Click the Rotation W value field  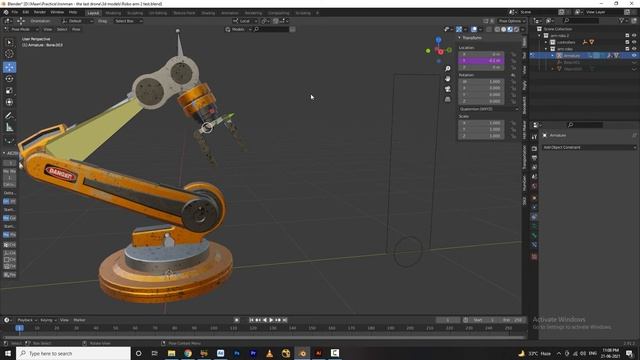pos(481,82)
